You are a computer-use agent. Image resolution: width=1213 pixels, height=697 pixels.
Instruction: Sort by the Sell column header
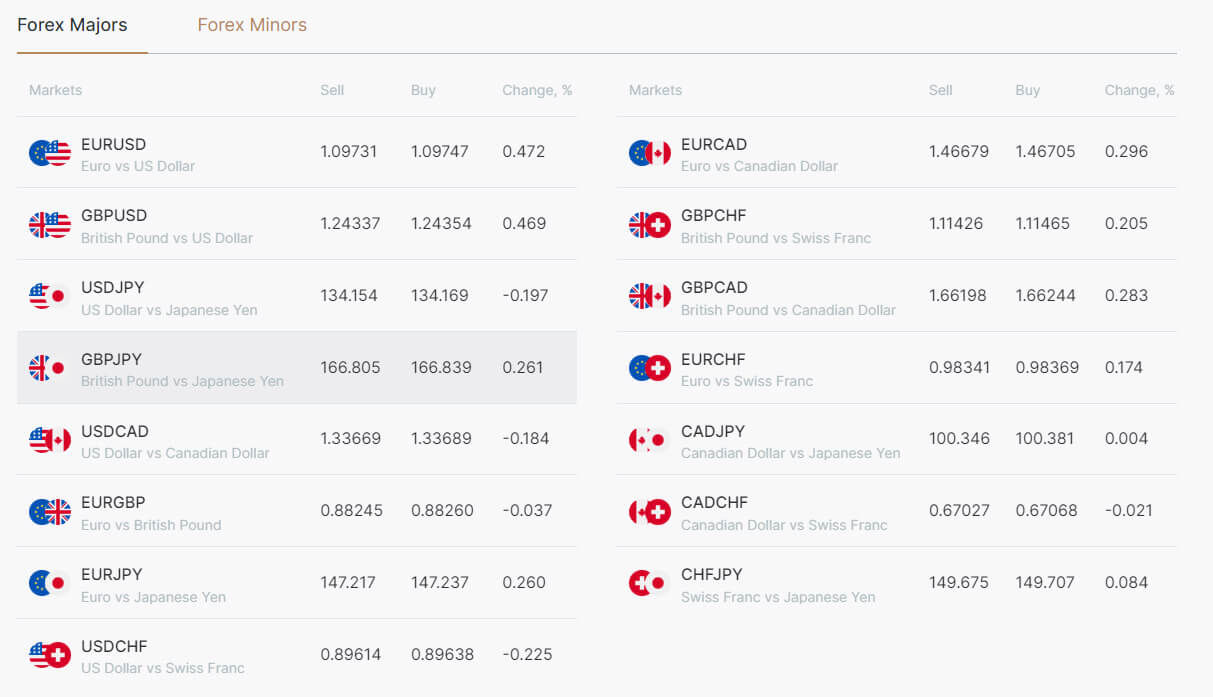click(x=331, y=90)
